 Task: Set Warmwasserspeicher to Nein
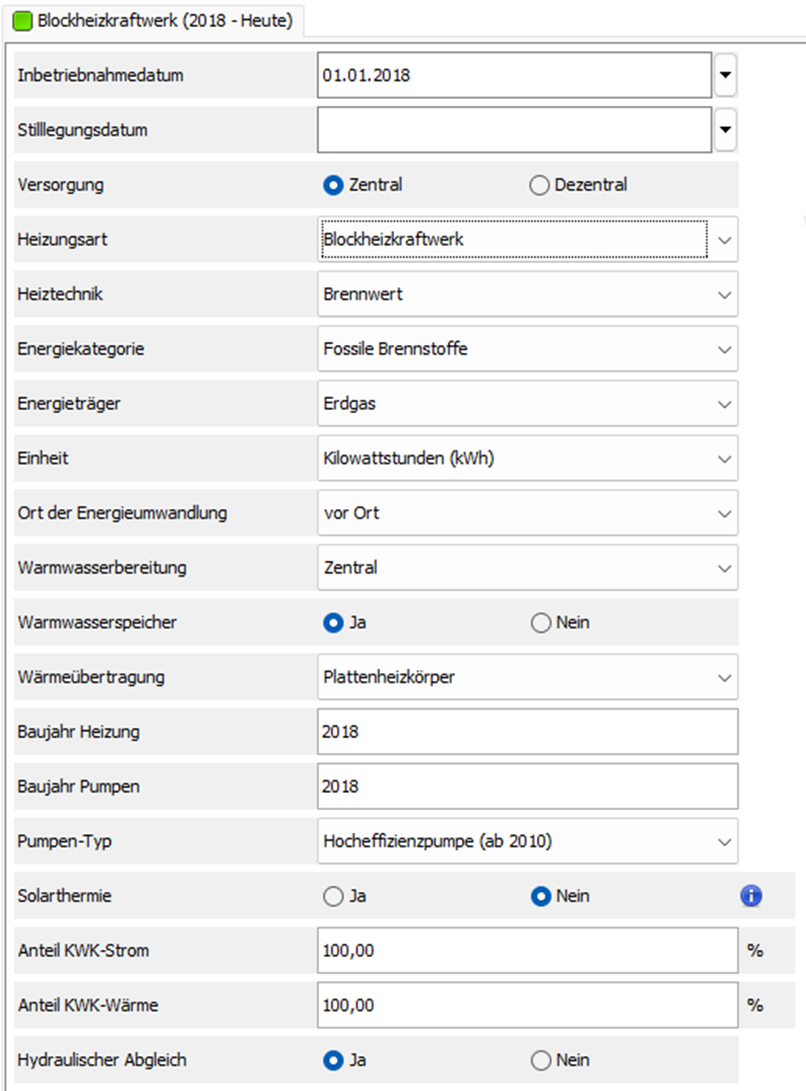(541, 623)
